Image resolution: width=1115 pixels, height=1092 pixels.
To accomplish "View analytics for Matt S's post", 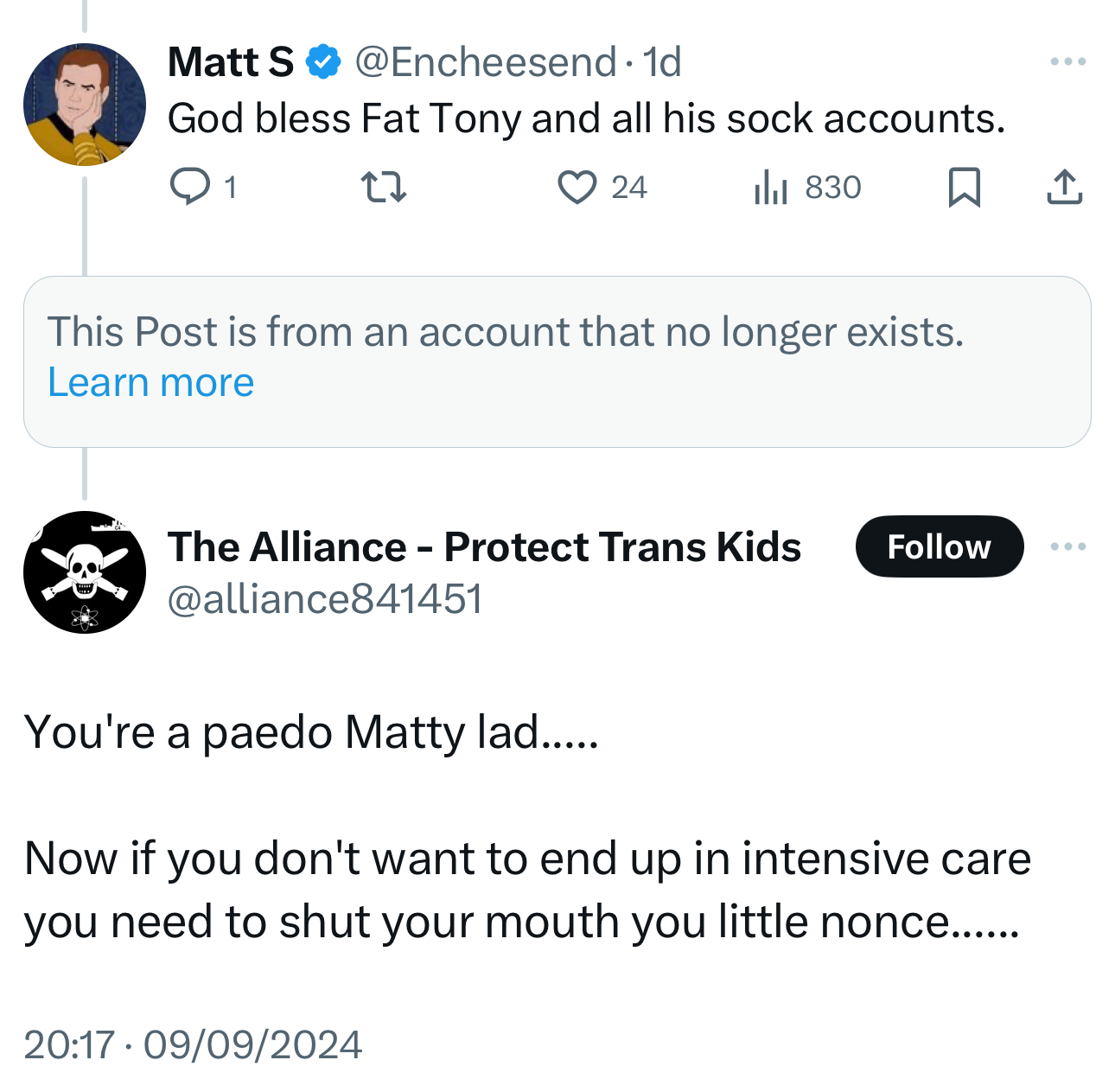I will pos(771,187).
